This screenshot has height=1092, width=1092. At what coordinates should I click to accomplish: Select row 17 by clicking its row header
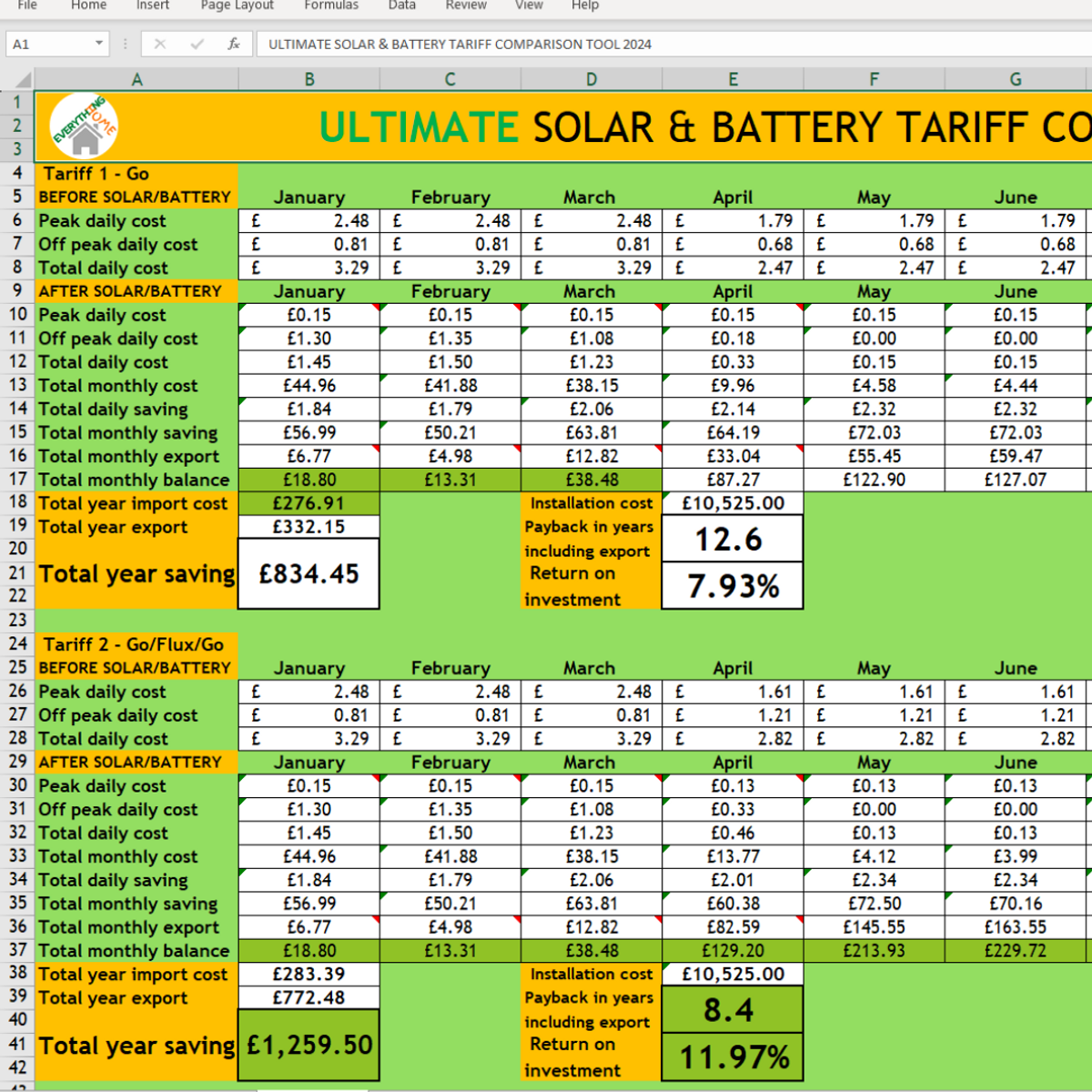click(x=15, y=480)
